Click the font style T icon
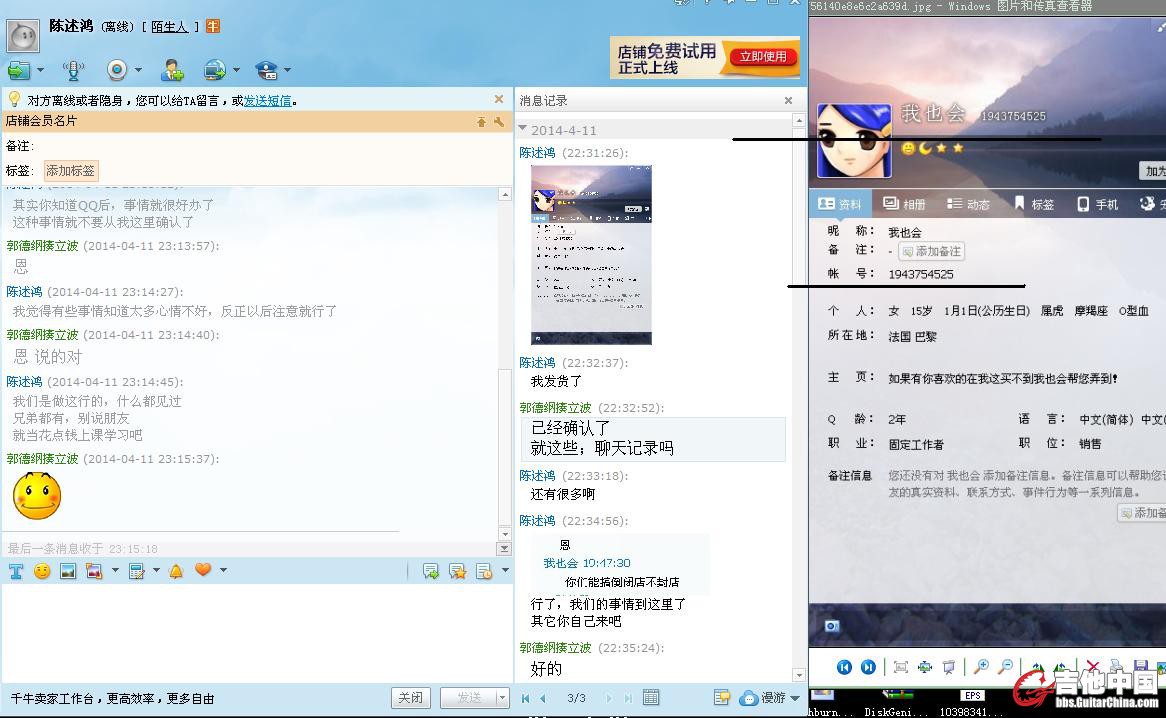Image resolution: width=1166 pixels, height=718 pixels. click(x=16, y=571)
